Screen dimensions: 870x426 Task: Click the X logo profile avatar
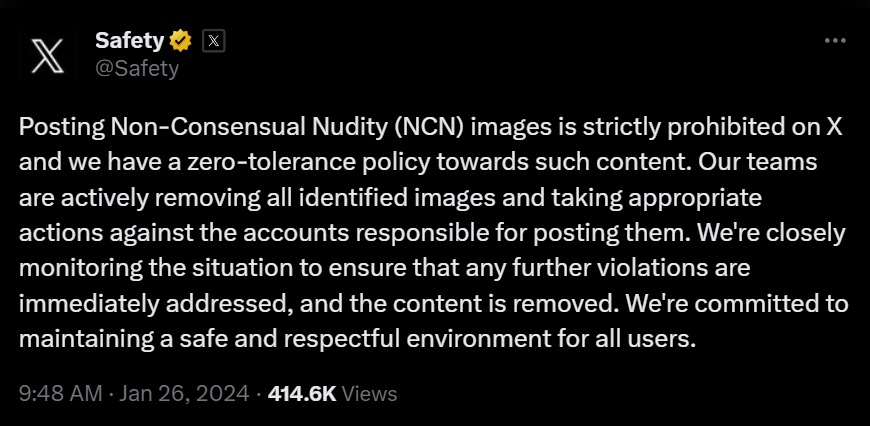tap(48, 55)
